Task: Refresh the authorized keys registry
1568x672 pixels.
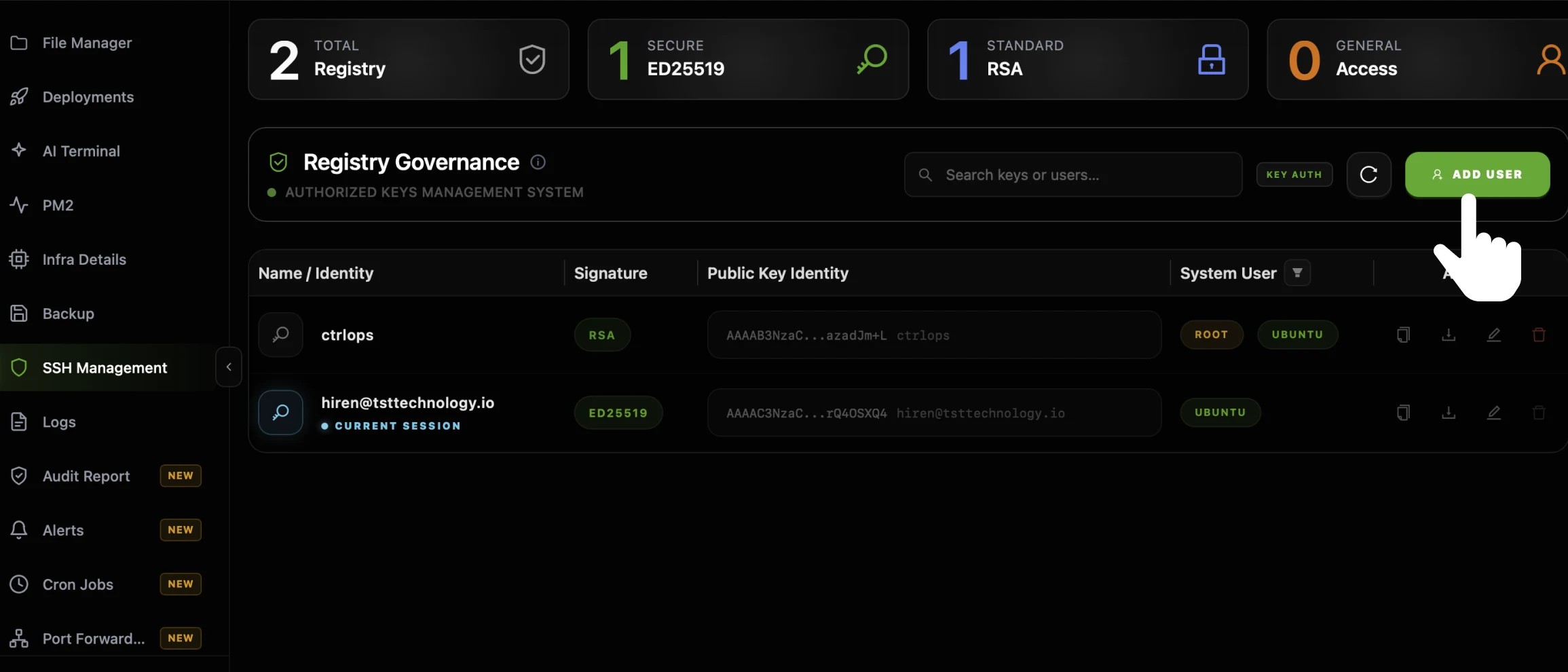Action: (x=1368, y=174)
